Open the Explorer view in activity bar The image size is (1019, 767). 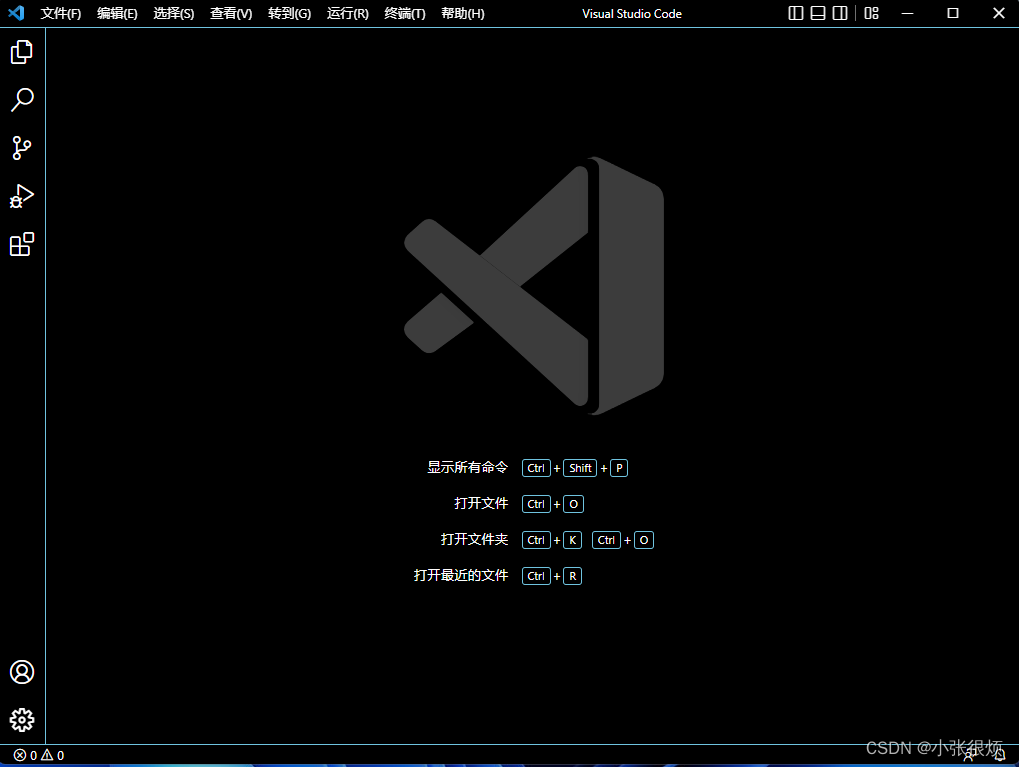(21, 52)
